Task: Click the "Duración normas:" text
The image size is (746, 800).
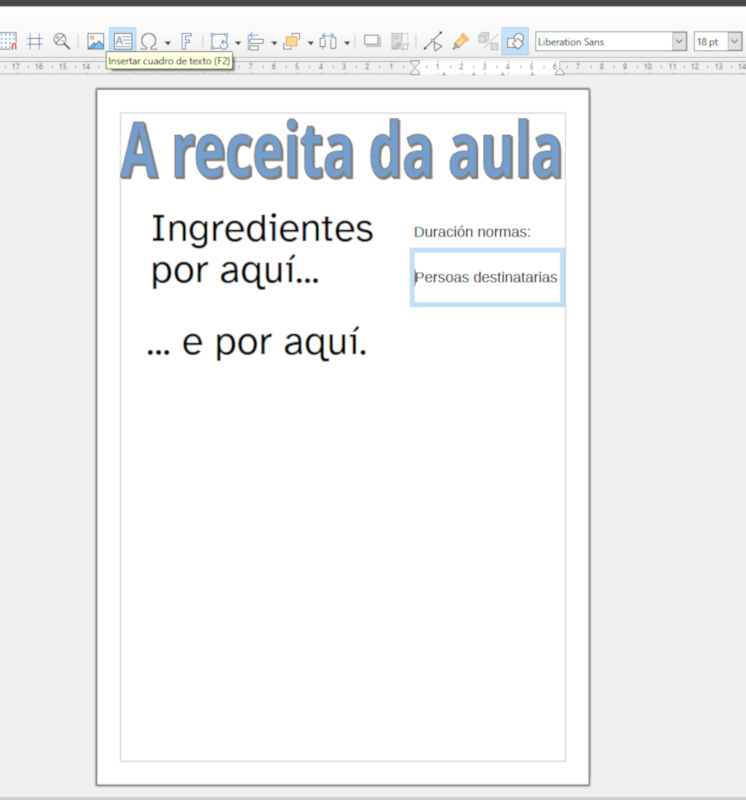Action: [472, 232]
